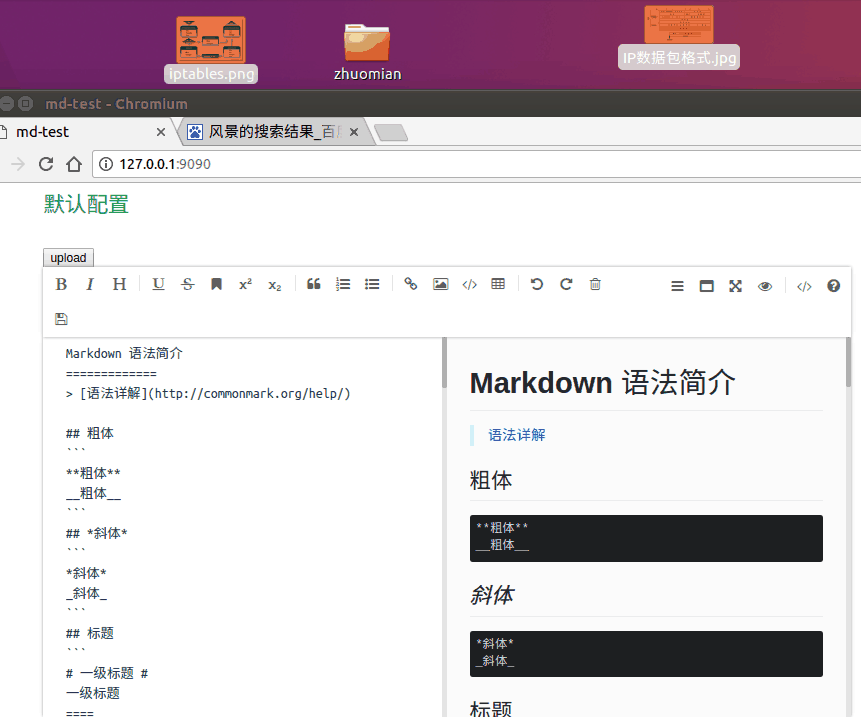This screenshot has height=717, width=861.
Task: Insert a hyperlink with the link icon
Action: pyautogui.click(x=411, y=284)
